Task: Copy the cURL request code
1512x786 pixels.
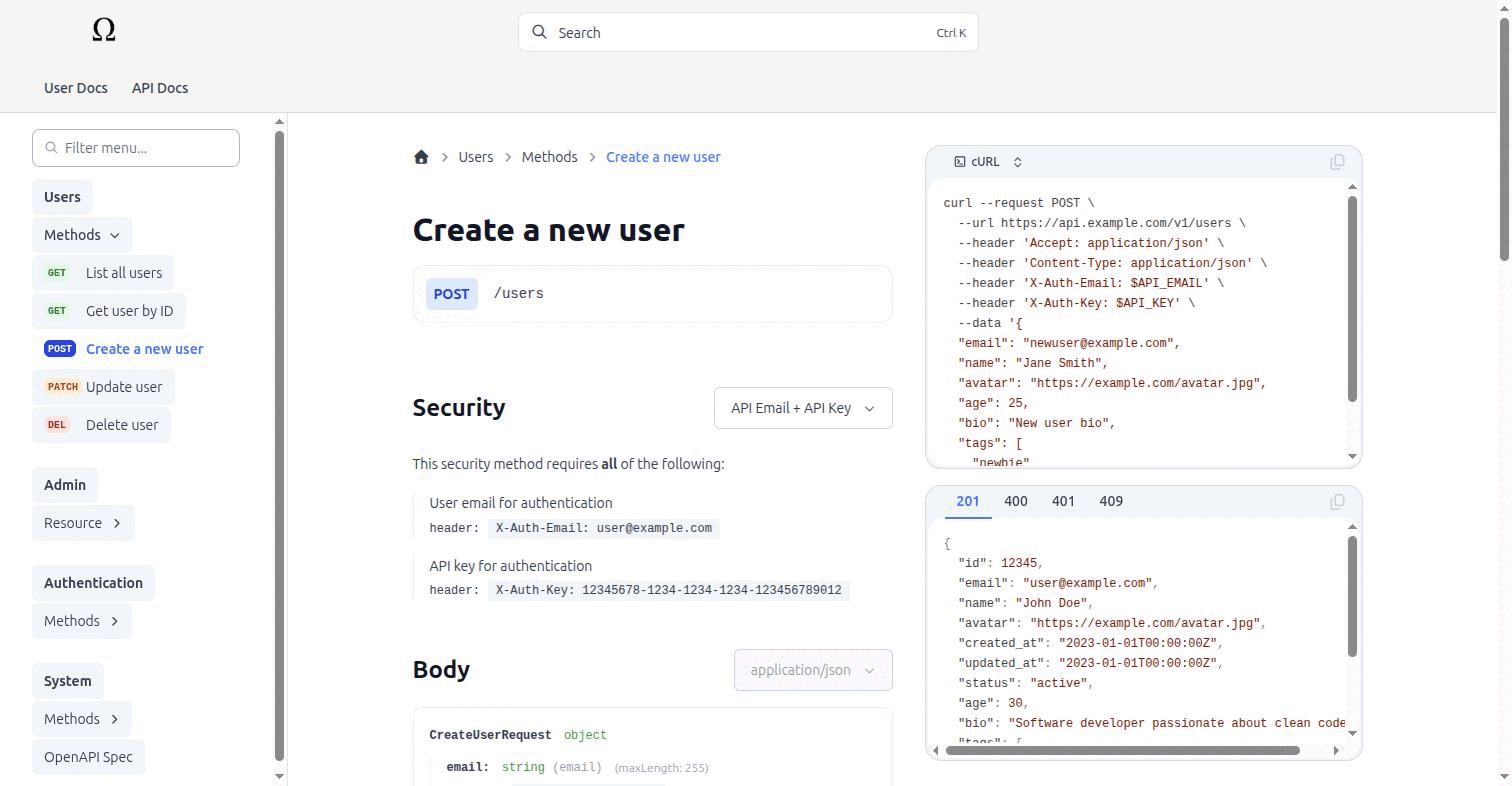Action: tap(1337, 162)
